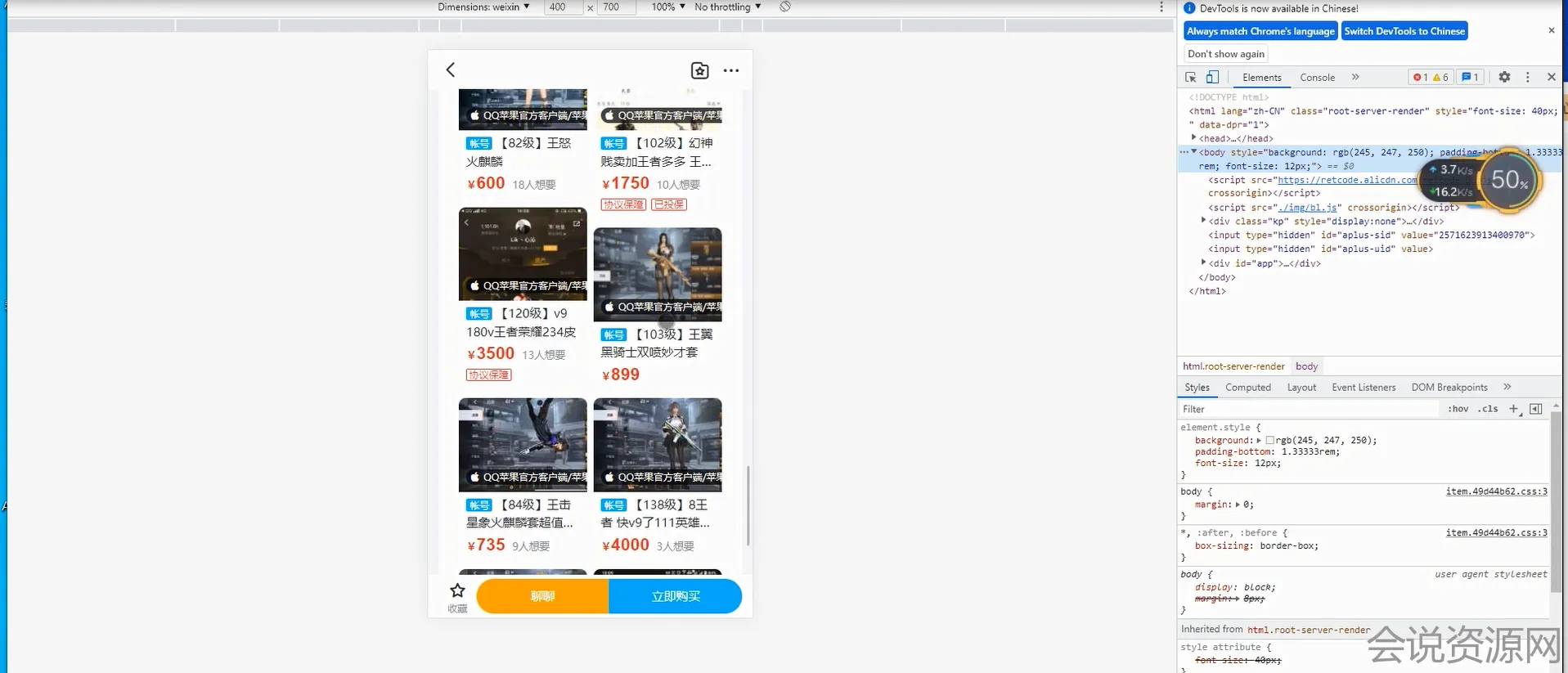
Task: Open the three-dot menu in mobile header
Action: 730,70
